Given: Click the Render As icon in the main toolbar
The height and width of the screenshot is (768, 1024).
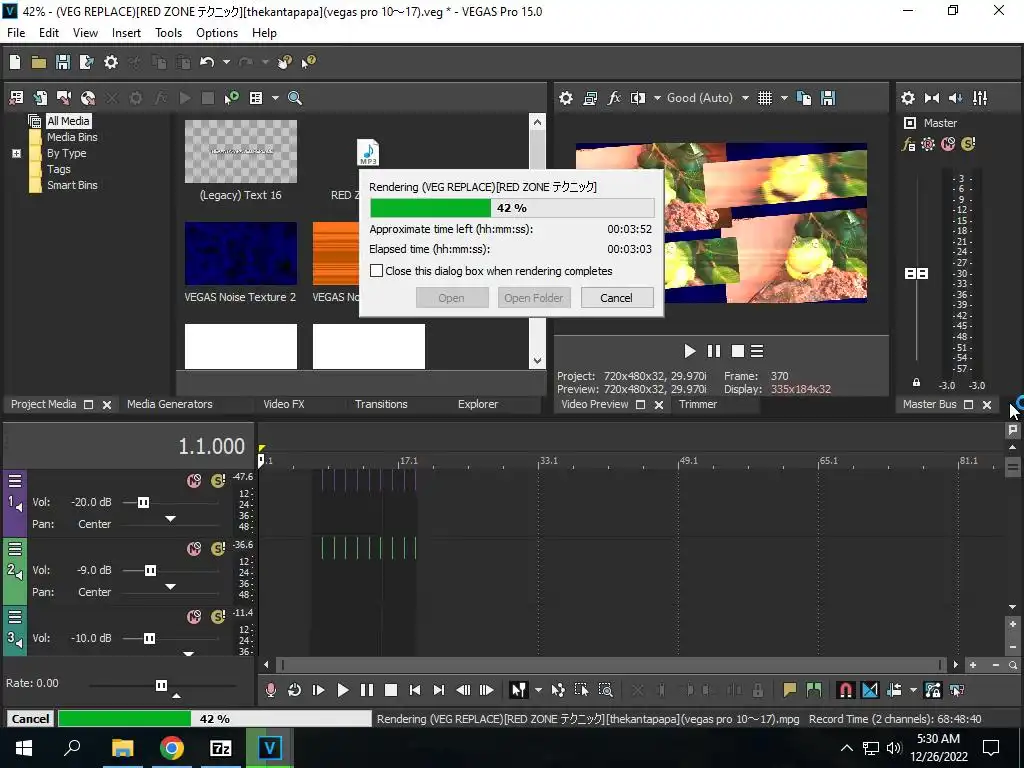Looking at the screenshot, I should click(86, 62).
